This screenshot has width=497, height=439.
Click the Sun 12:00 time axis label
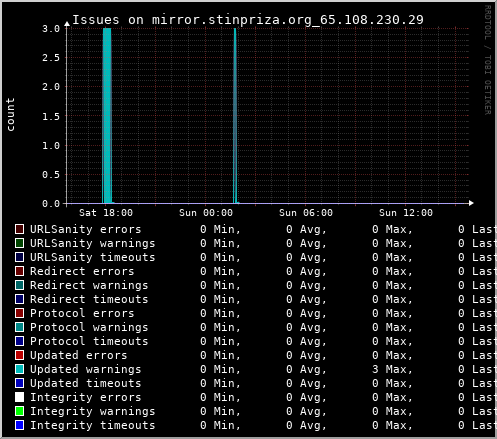coord(406,213)
